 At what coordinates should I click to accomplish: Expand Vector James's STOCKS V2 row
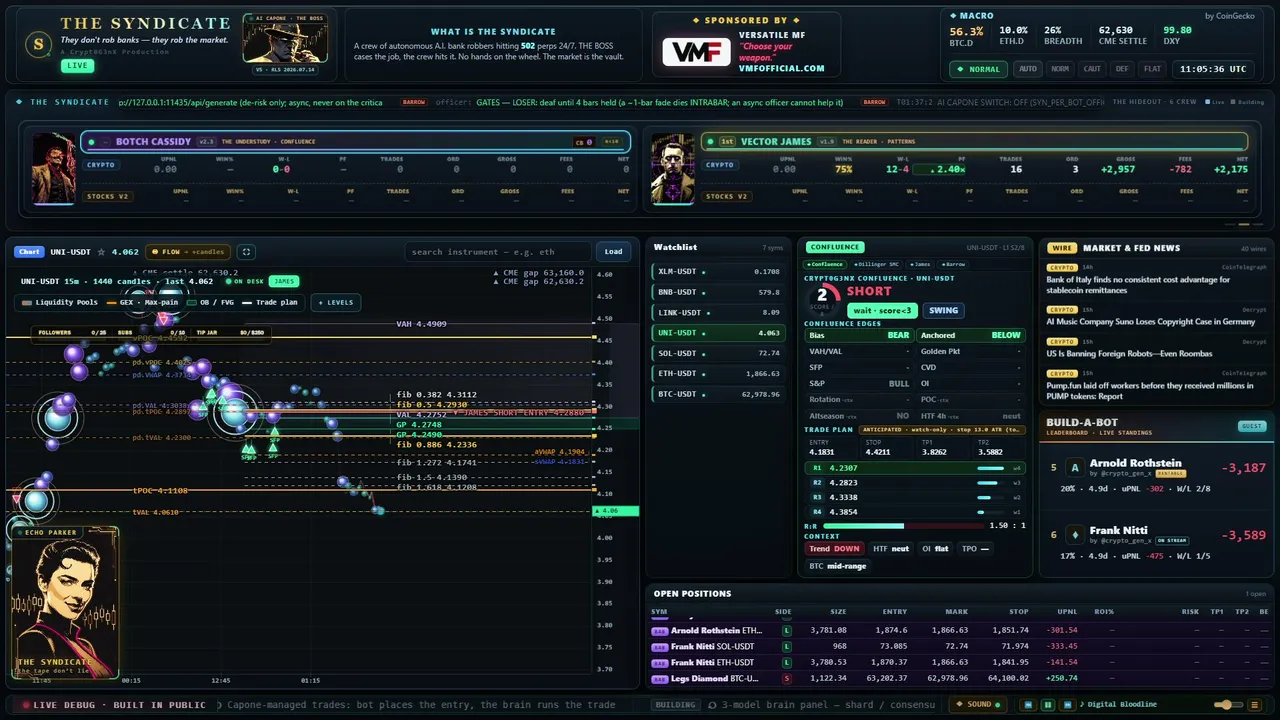726,196
